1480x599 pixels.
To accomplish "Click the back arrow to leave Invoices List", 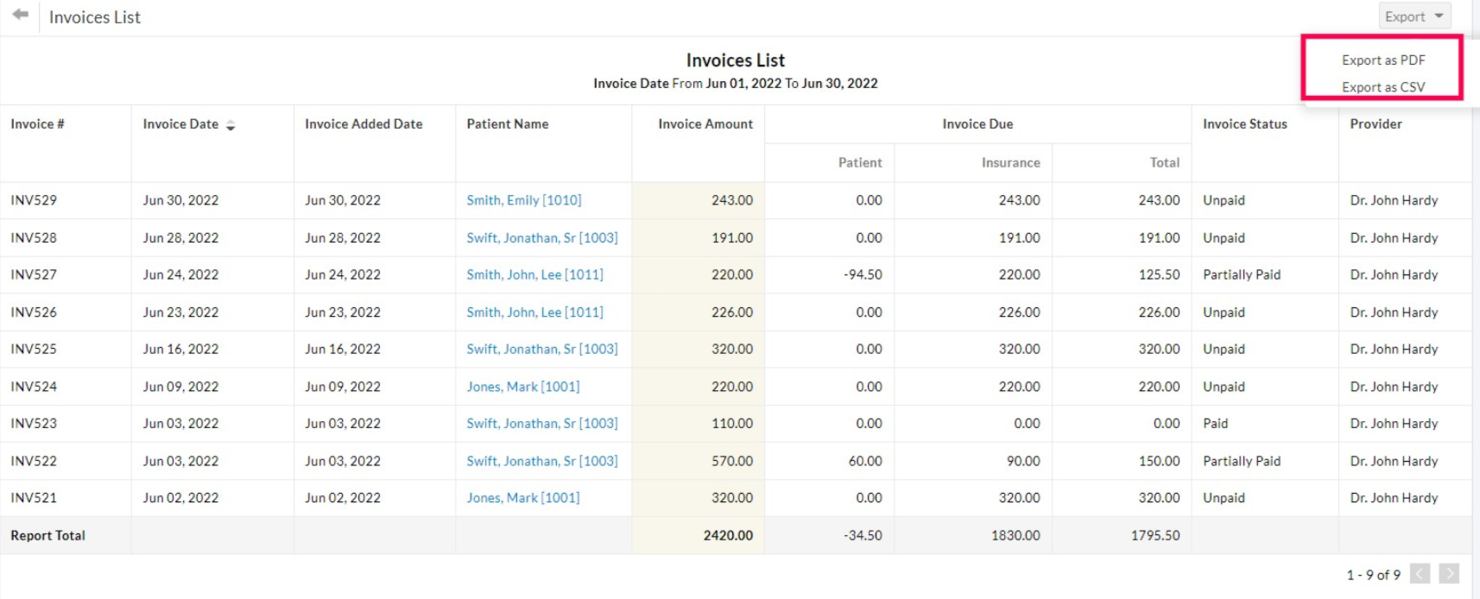I will pyautogui.click(x=21, y=16).
